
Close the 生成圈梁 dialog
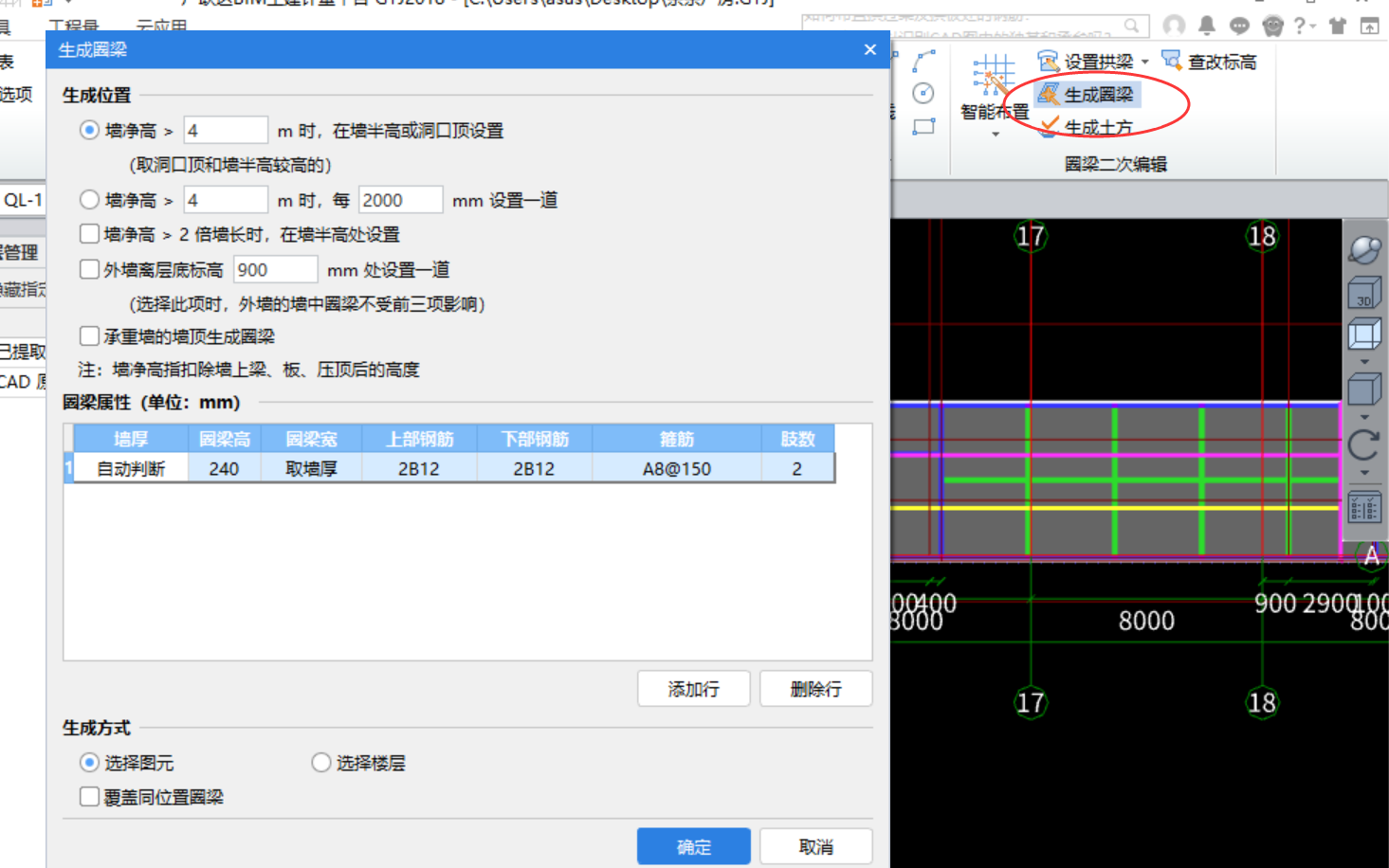(x=870, y=49)
